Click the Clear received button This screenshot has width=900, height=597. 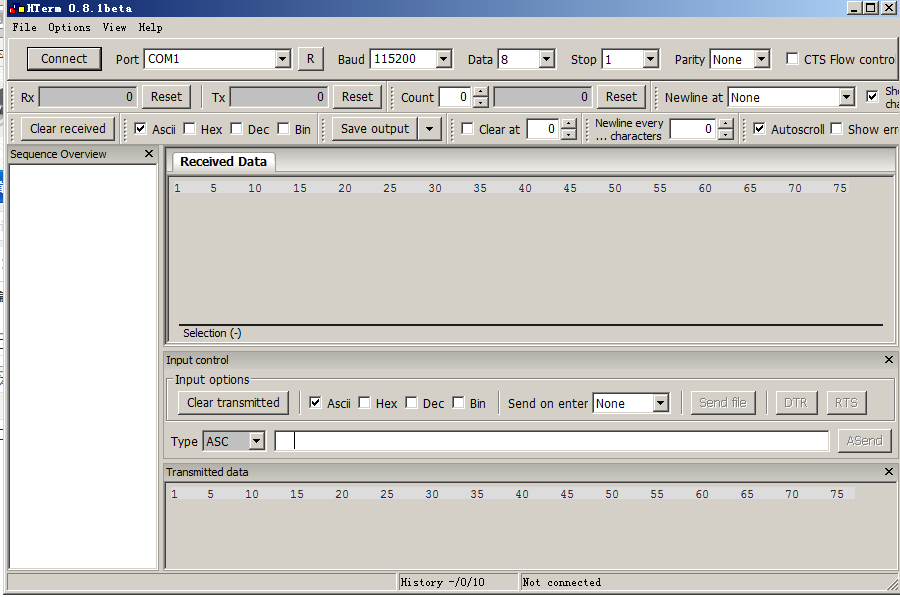click(x=68, y=129)
